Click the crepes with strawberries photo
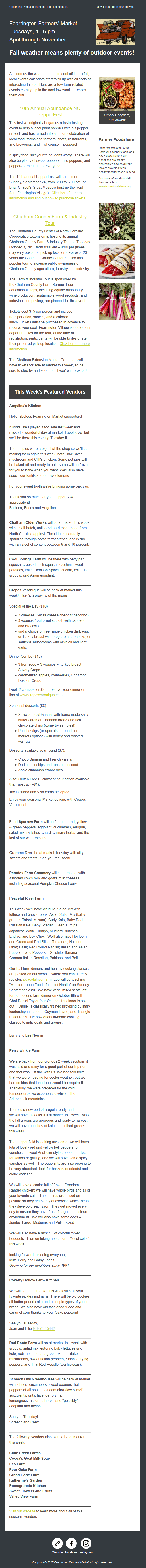The image size is (146, 1568). click(117, 261)
